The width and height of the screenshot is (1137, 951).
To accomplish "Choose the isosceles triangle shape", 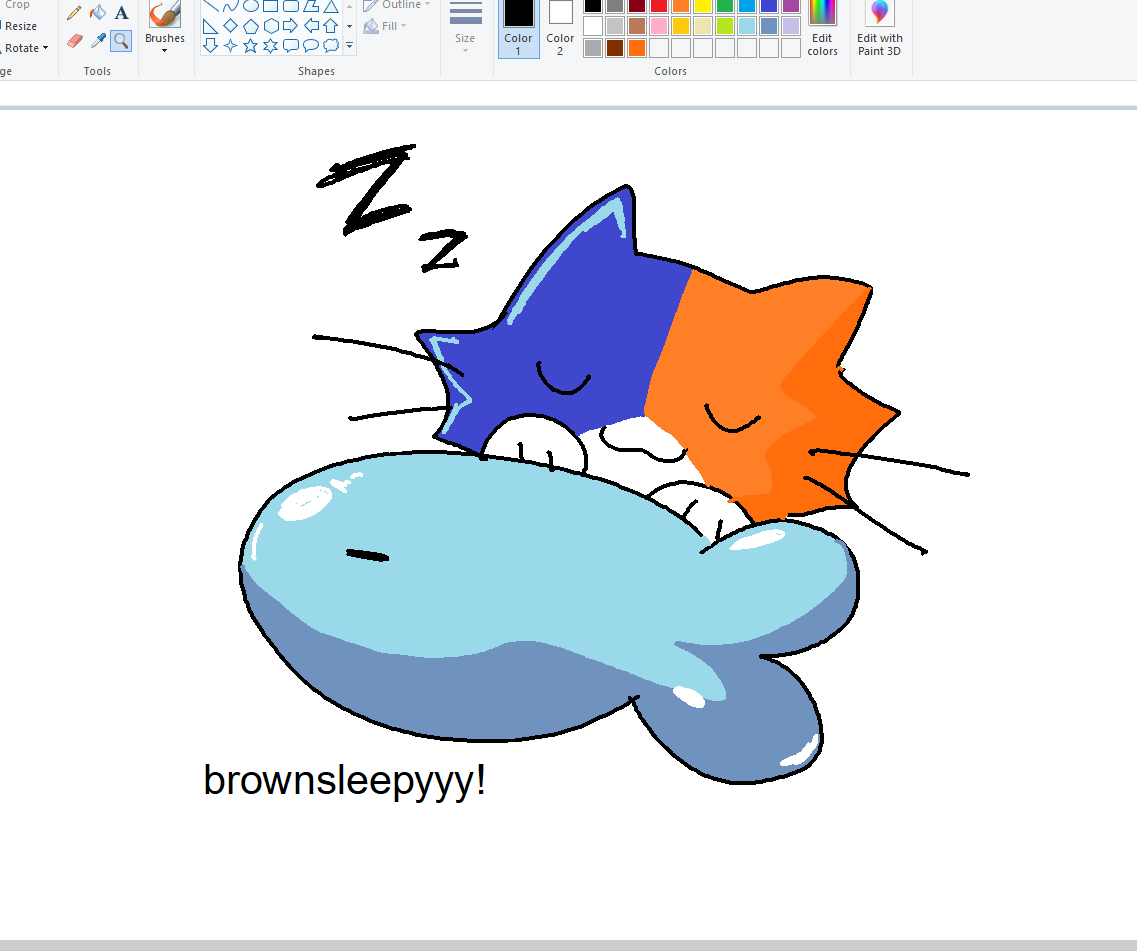I will [x=331, y=7].
